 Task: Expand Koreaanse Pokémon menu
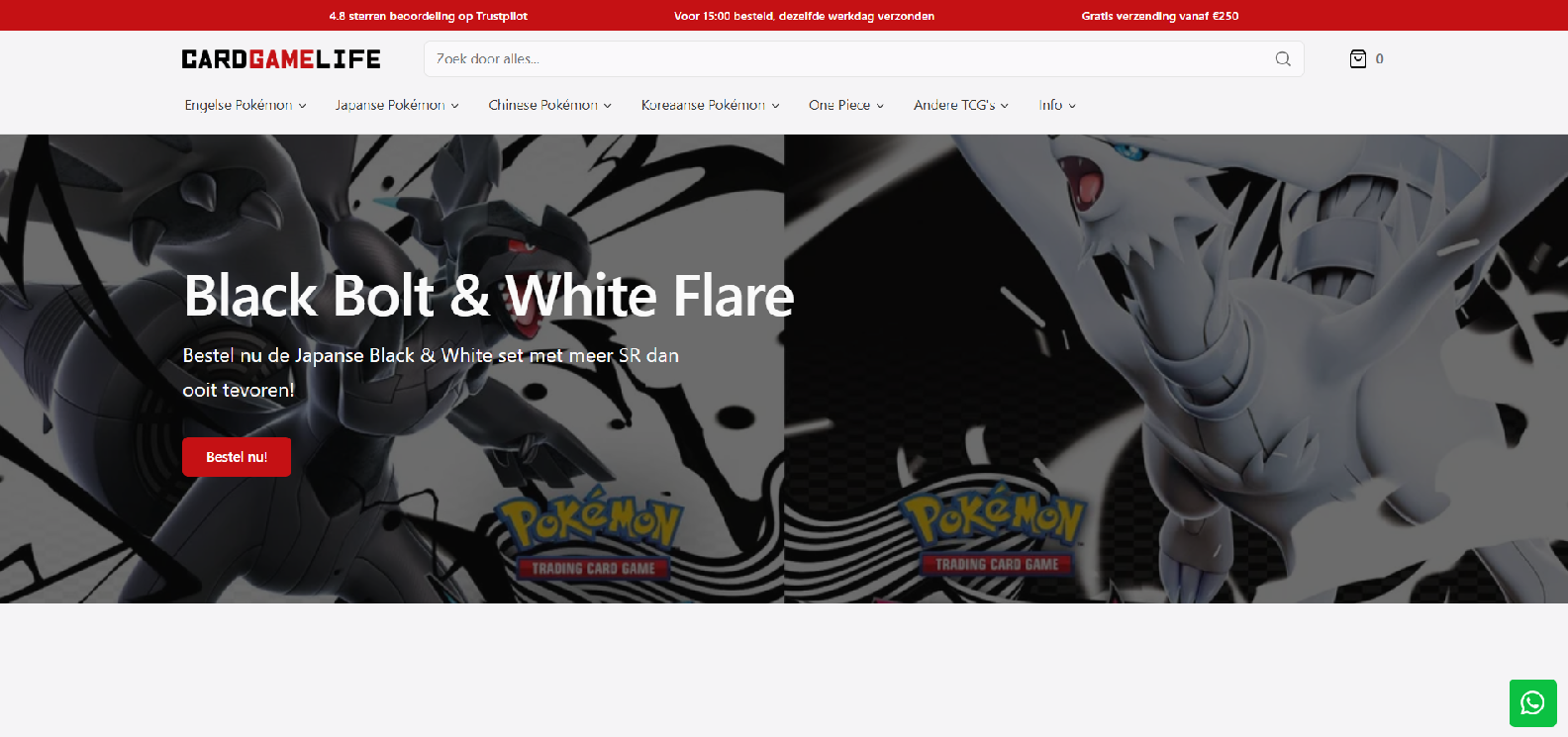click(711, 105)
